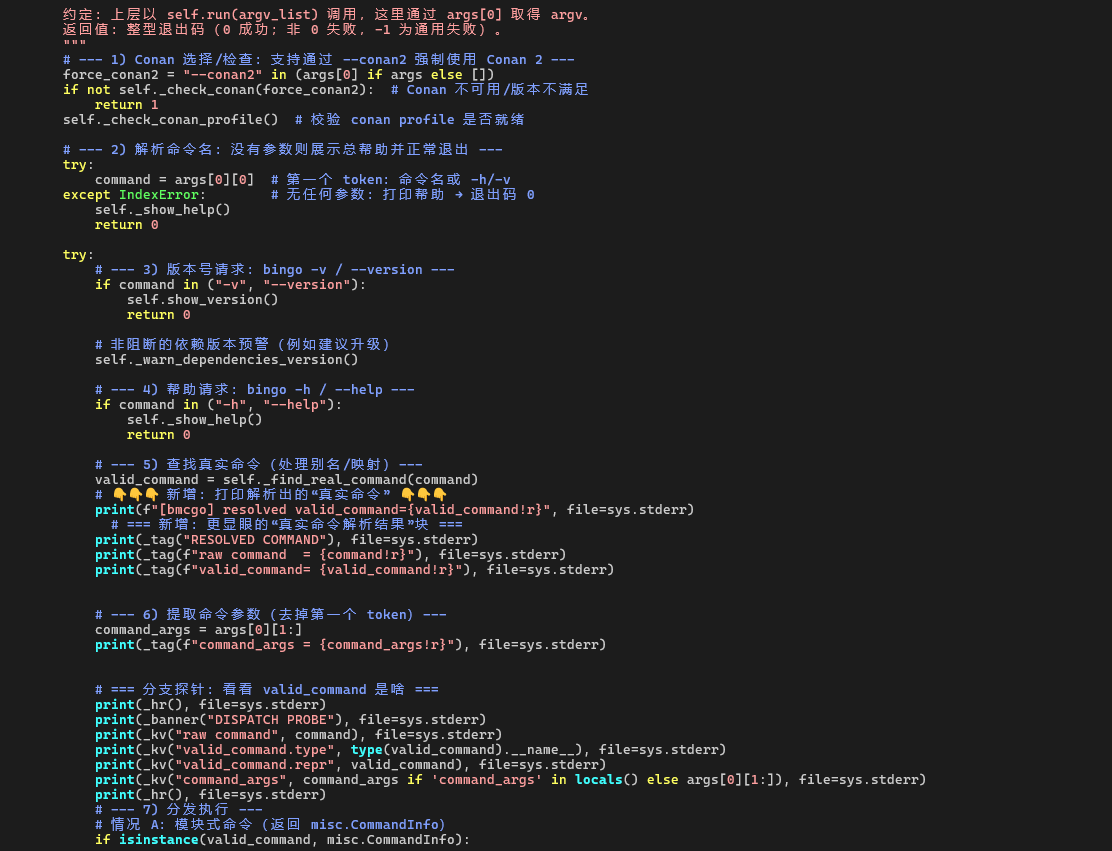Image resolution: width=1112 pixels, height=851 pixels.
Task: Click the 'command_args = args[0][1:]' assignment
Action: (x=198, y=629)
